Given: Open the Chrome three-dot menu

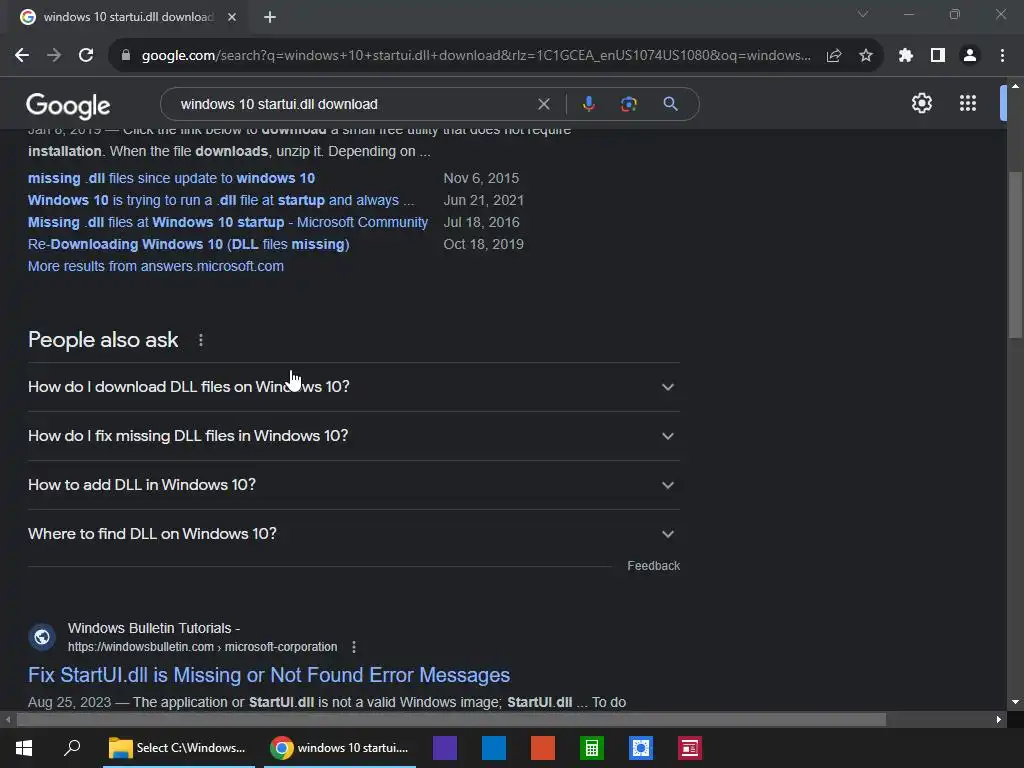Looking at the screenshot, I should [1002, 56].
